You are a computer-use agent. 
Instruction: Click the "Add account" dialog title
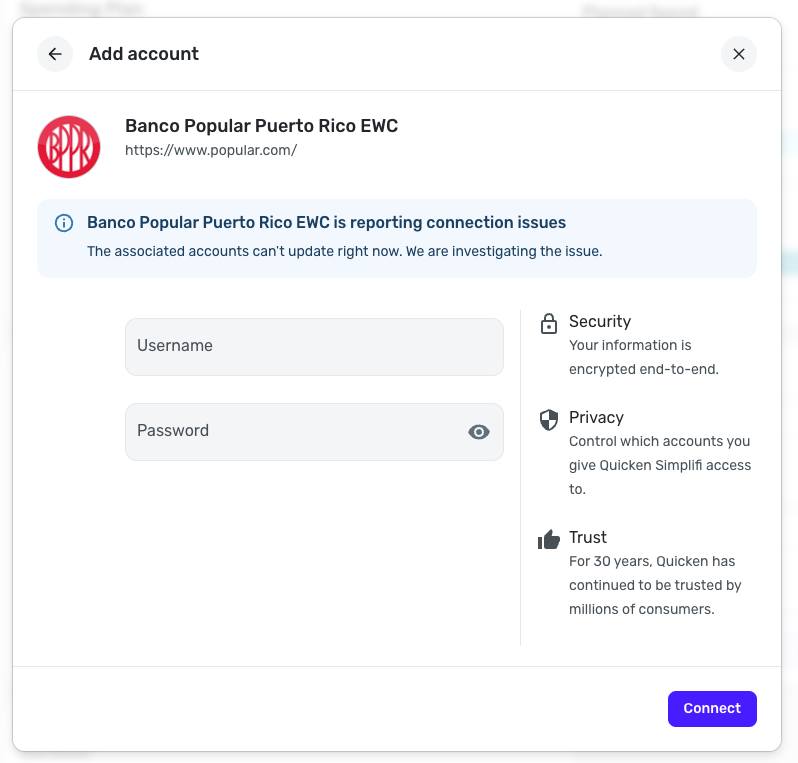[x=144, y=54]
